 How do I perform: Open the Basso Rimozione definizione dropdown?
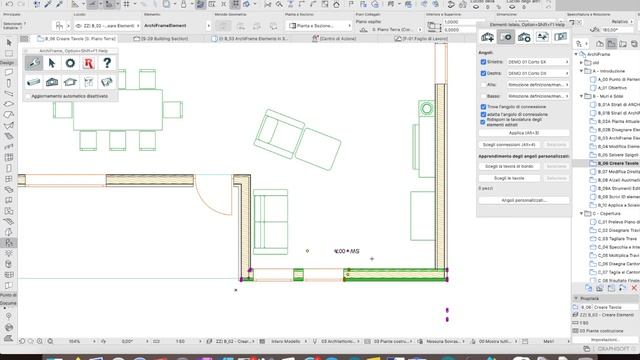[538, 96]
